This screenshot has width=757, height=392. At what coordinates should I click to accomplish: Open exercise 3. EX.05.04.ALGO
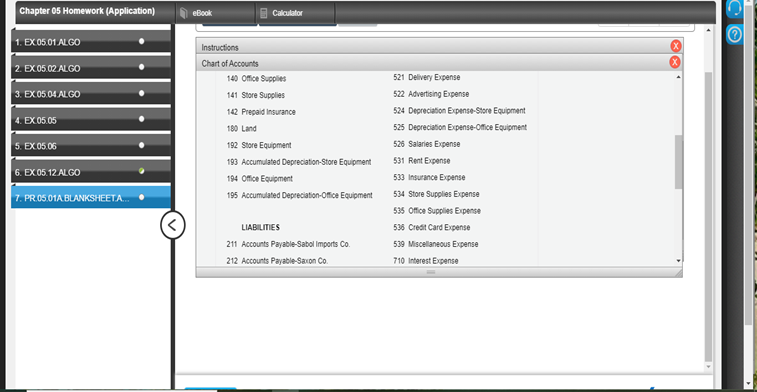(91, 94)
